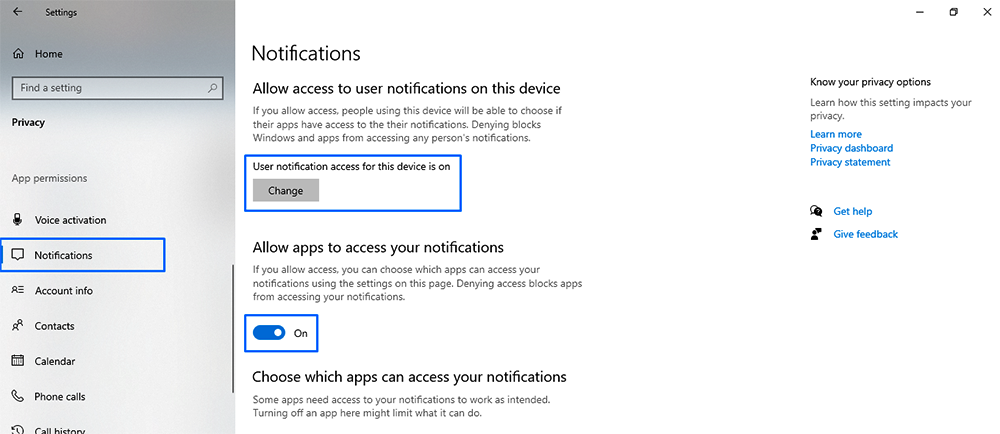Viewport: 1000px width, 434px height.
Task: Restore down the Settings window
Action: tap(953, 11)
